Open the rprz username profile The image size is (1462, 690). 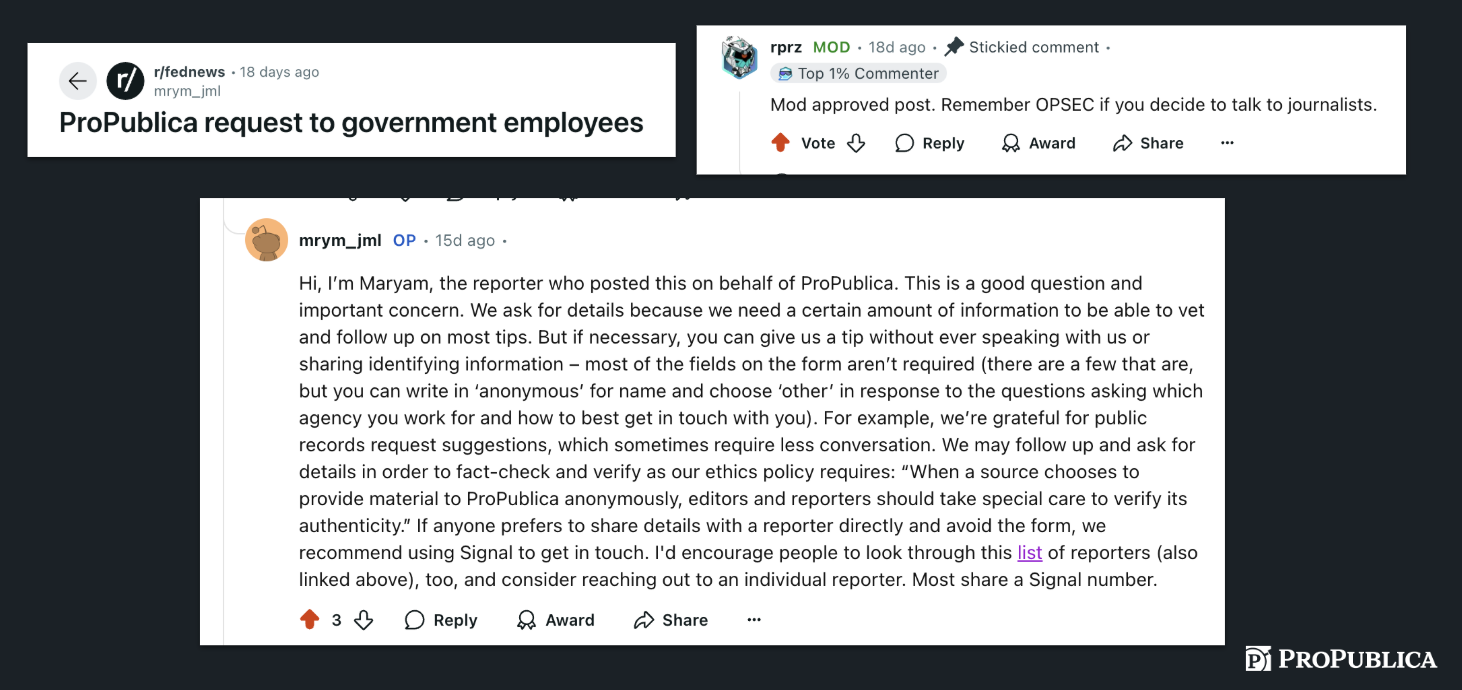click(x=786, y=47)
